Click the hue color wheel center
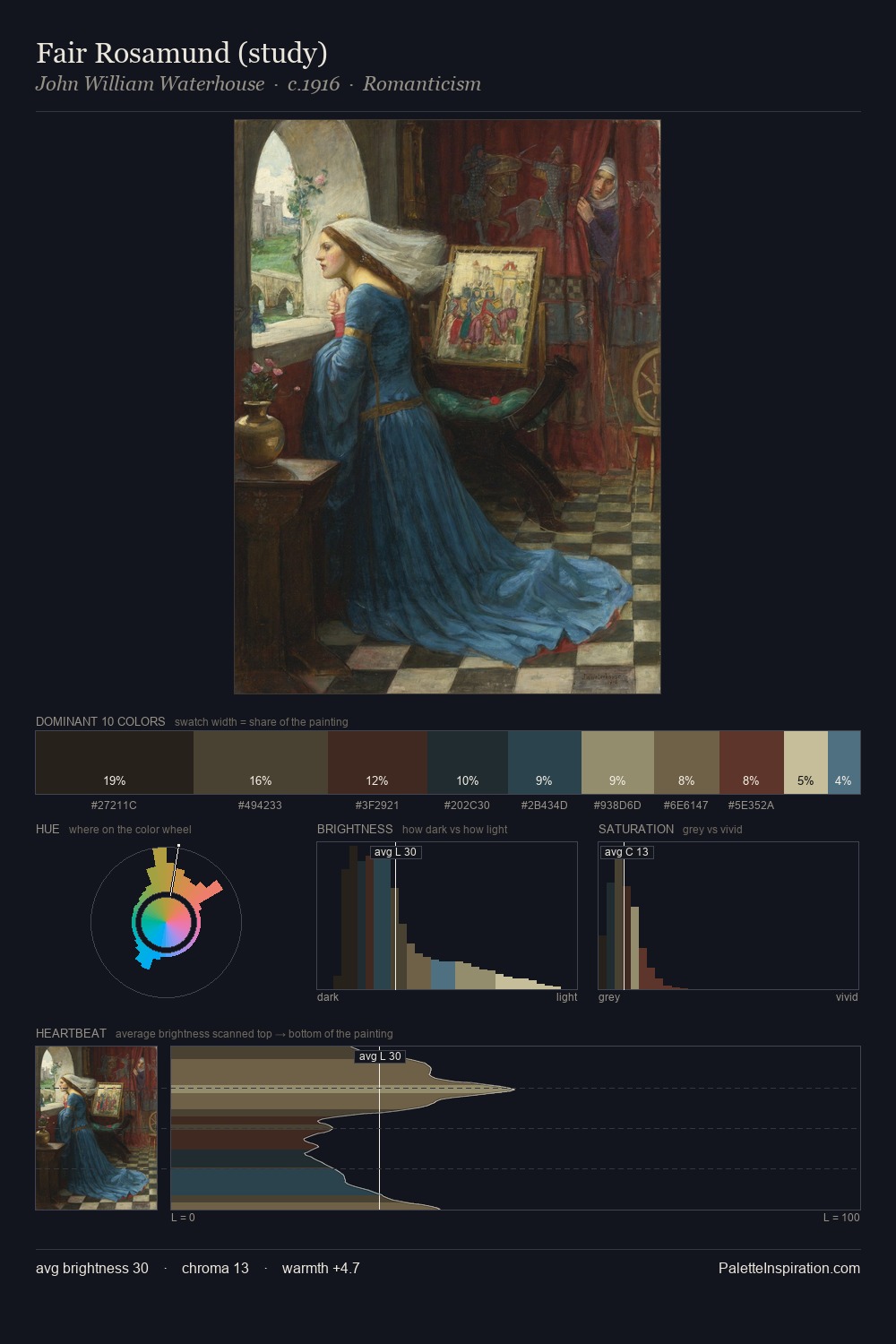This screenshot has width=896, height=1344. tap(166, 922)
